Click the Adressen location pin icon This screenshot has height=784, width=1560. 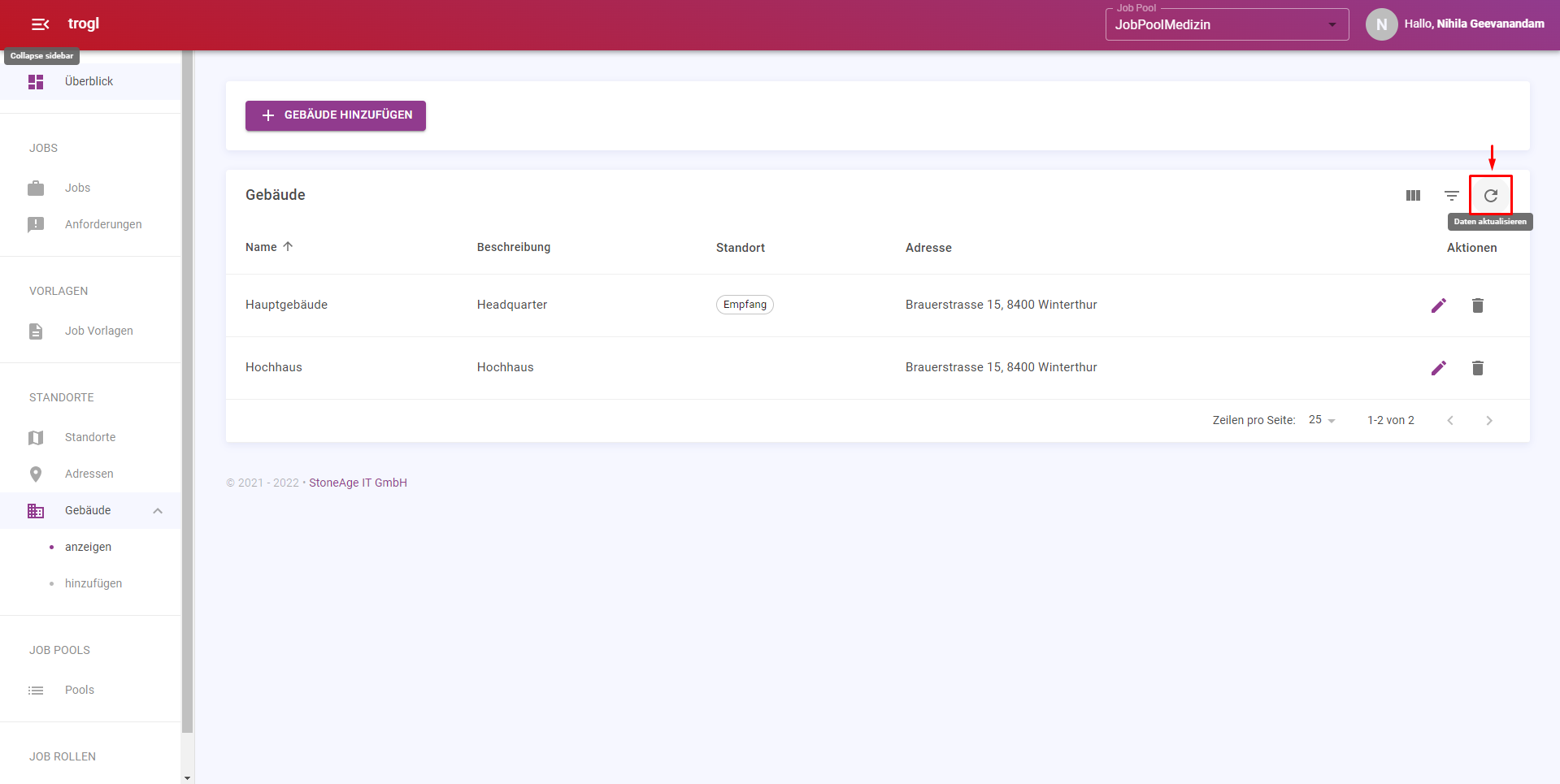coord(36,474)
